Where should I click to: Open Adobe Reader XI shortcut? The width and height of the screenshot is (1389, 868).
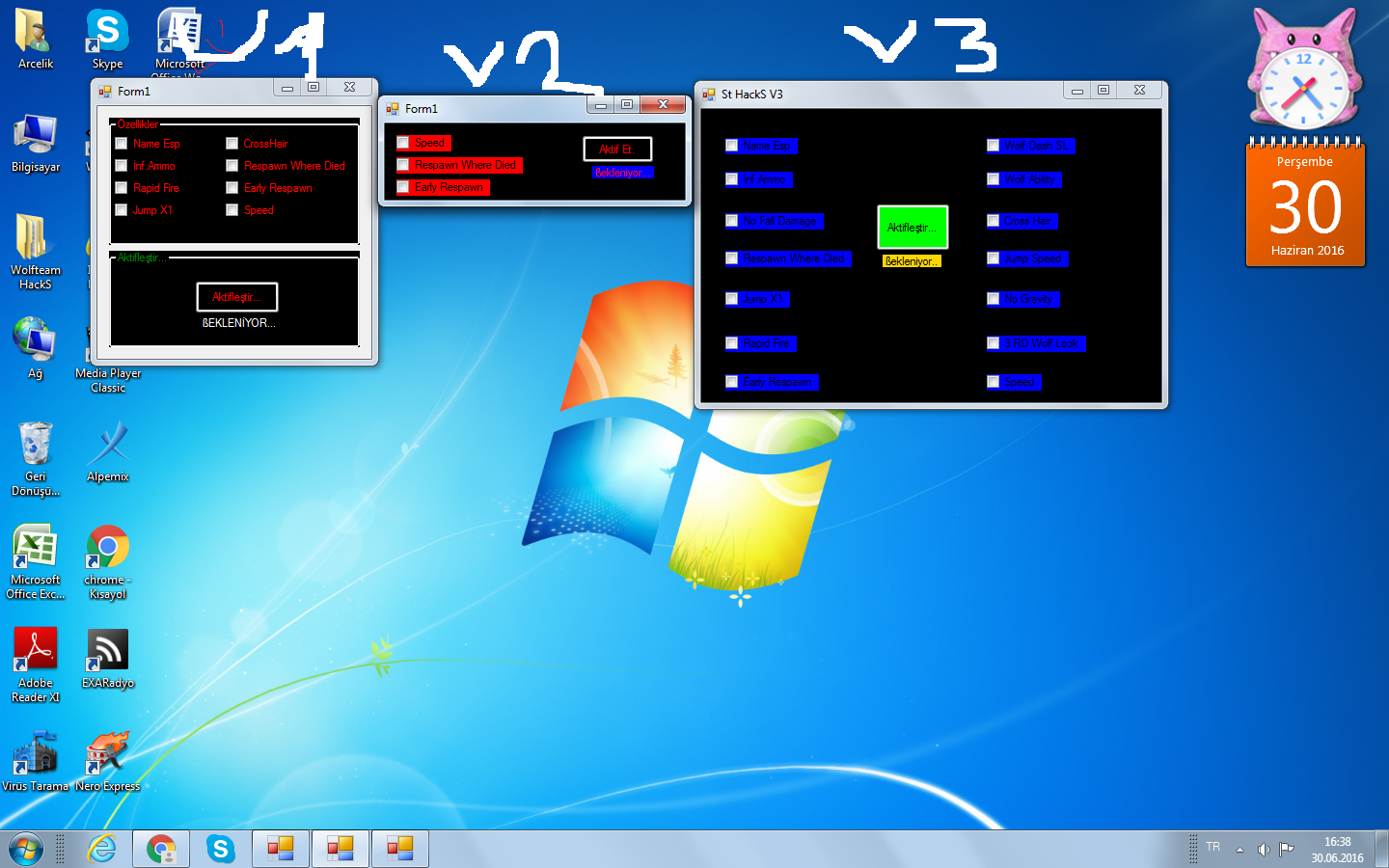[x=36, y=665]
